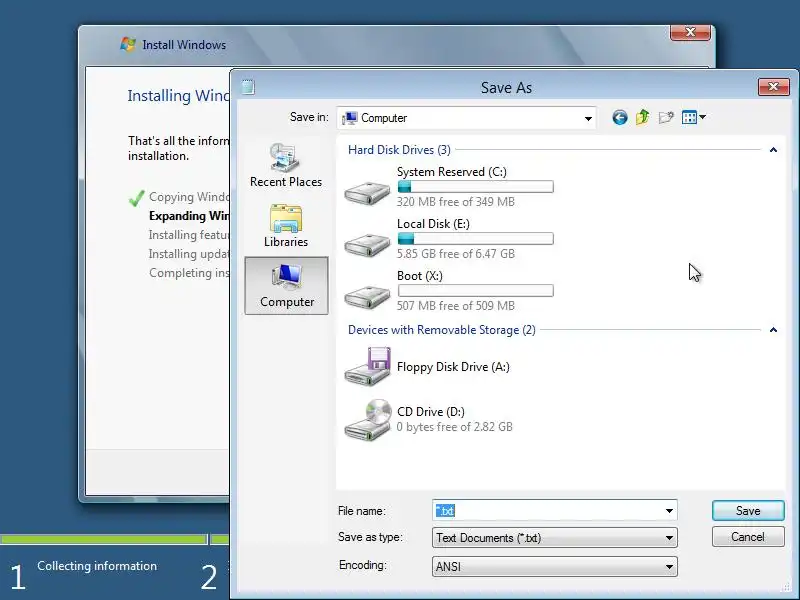
Task: Click Windows logo in Install Windows title
Action: [x=128, y=44]
